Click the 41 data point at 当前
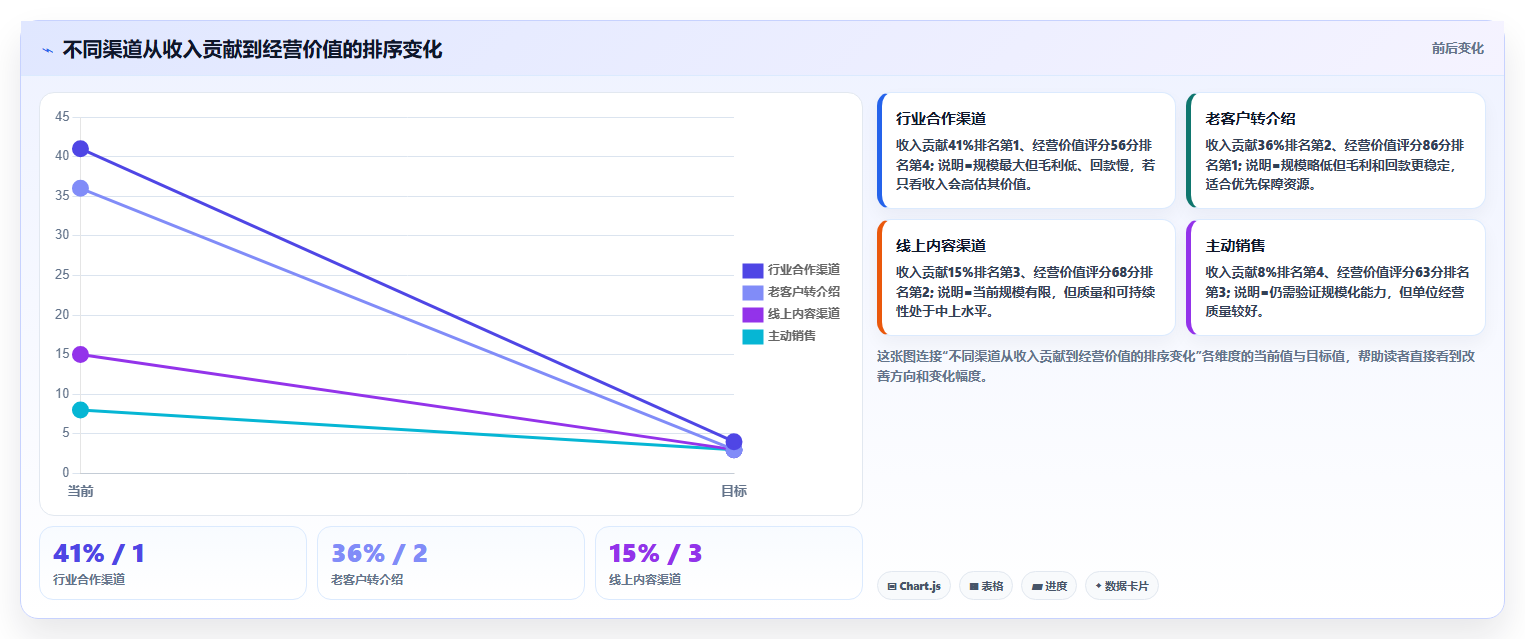 click(x=80, y=149)
